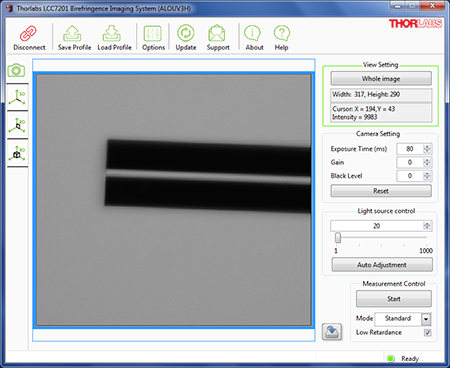This screenshot has height=368, width=450.
Task: Toggle the Low Retardance checkbox
Action: [x=427, y=332]
